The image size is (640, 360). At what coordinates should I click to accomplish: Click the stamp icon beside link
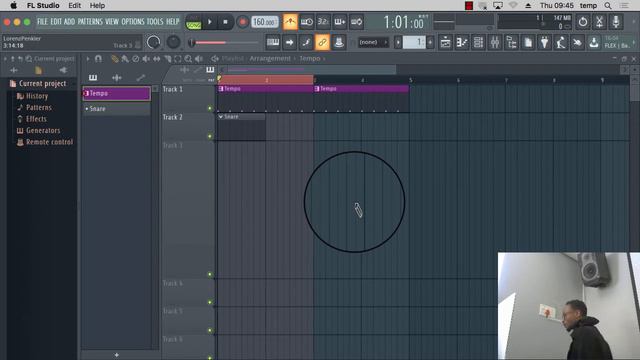coord(339,42)
